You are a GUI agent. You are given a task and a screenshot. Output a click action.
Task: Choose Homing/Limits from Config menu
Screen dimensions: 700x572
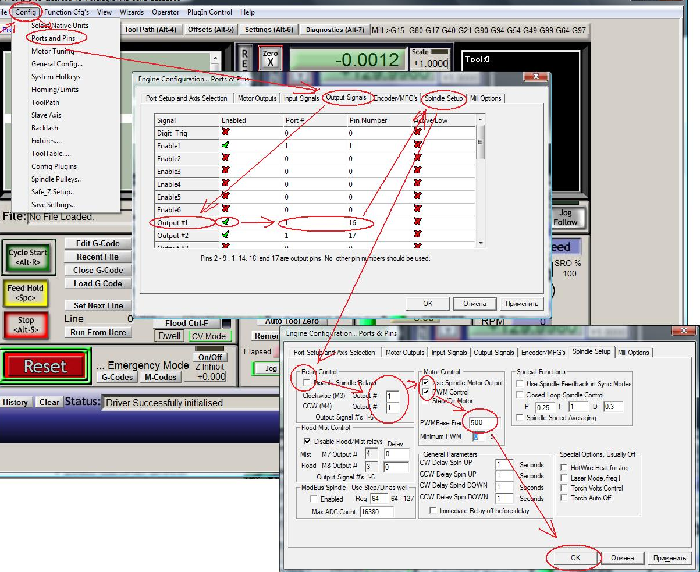pos(55,89)
